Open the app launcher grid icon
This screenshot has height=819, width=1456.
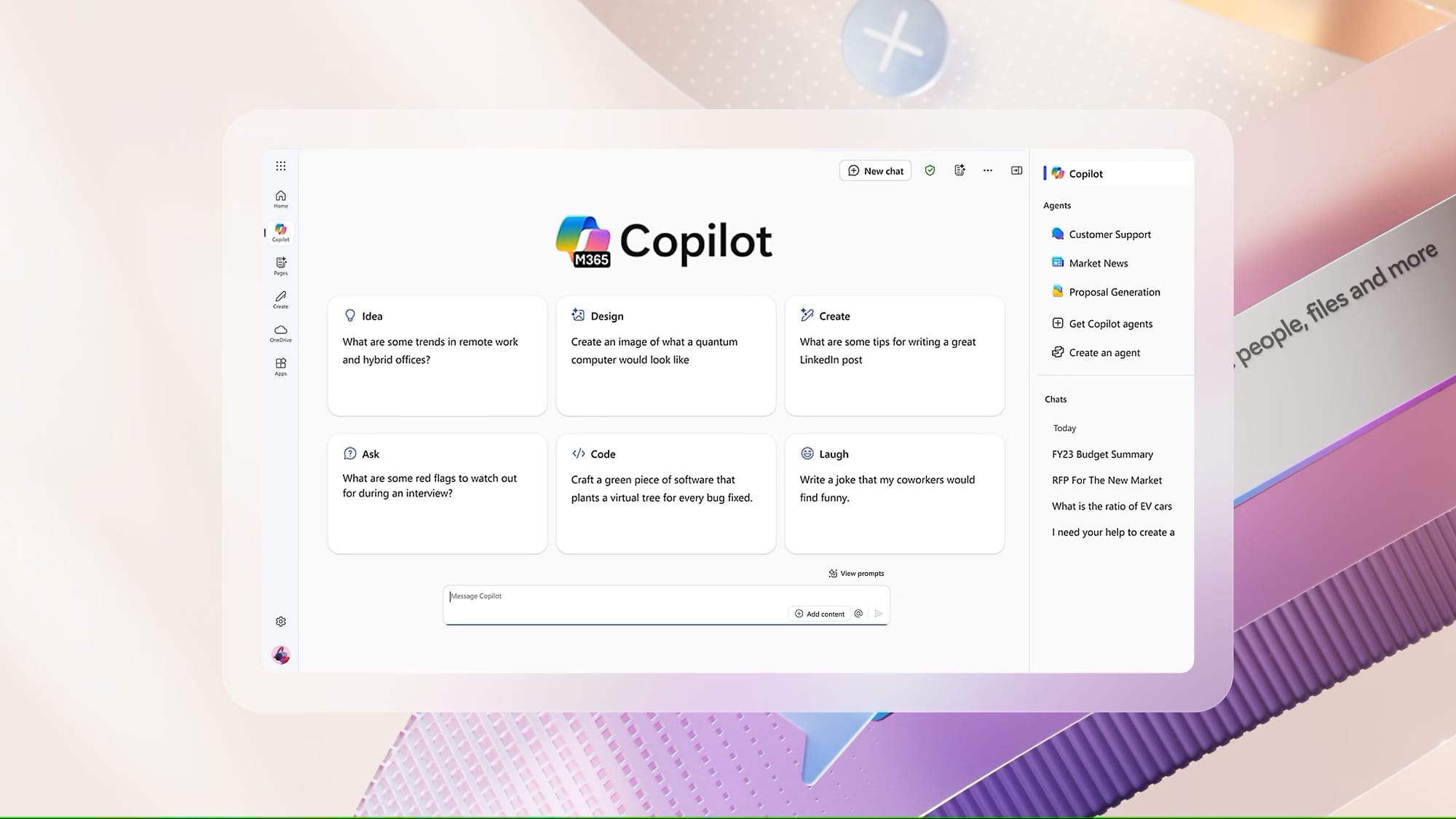(x=280, y=166)
